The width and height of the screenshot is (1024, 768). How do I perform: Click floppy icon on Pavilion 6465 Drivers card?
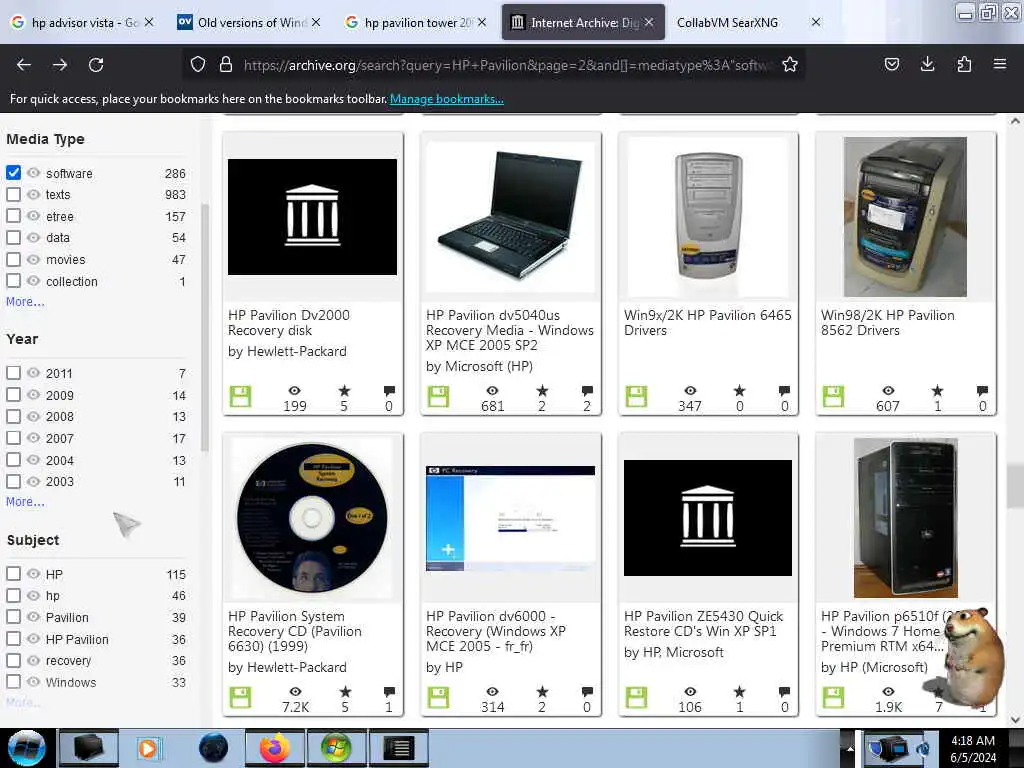636,396
